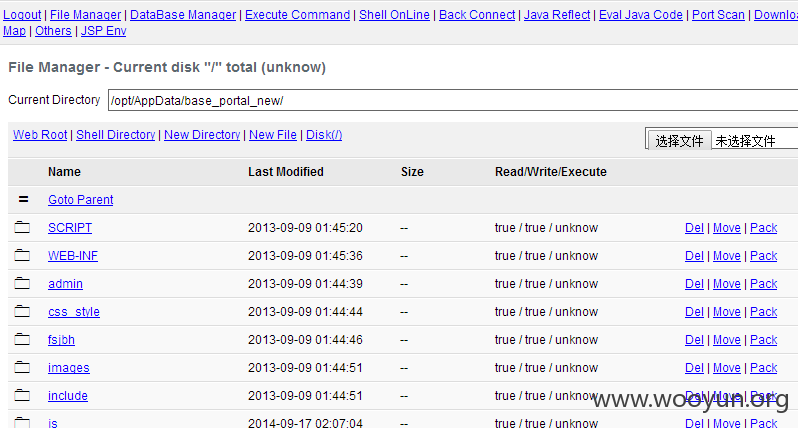The height and width of the screenshot is (428, 798).
Task: Click Move for the WEB-INF folder
Action: pyautogui.click(x=727, y=255)
